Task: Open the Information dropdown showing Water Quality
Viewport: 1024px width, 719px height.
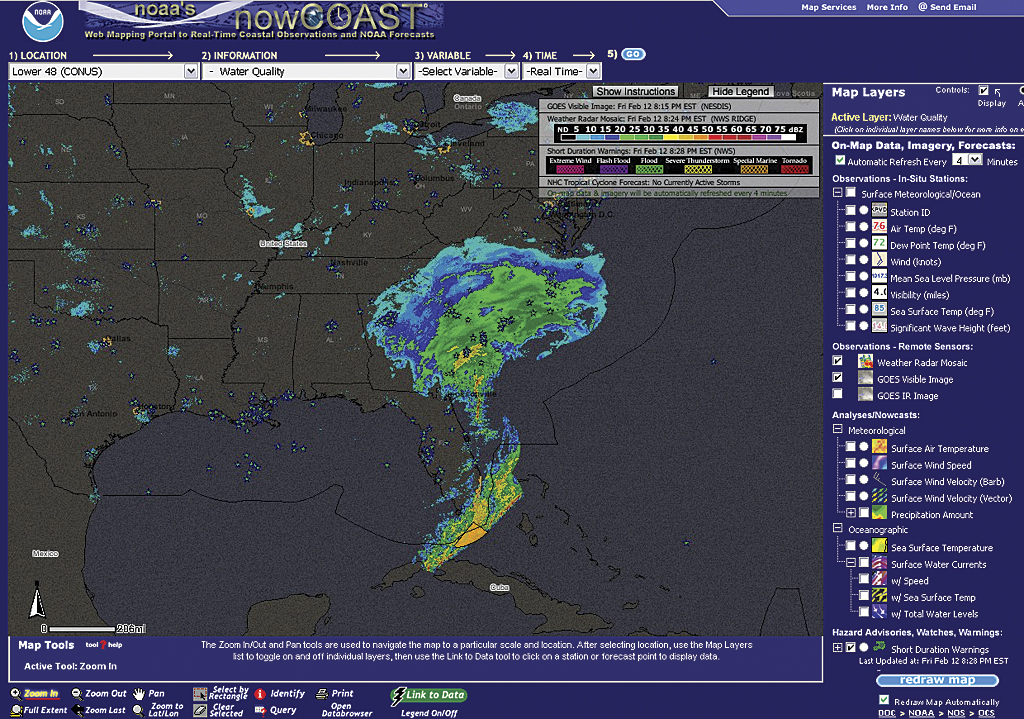Action: coord(306,71)
